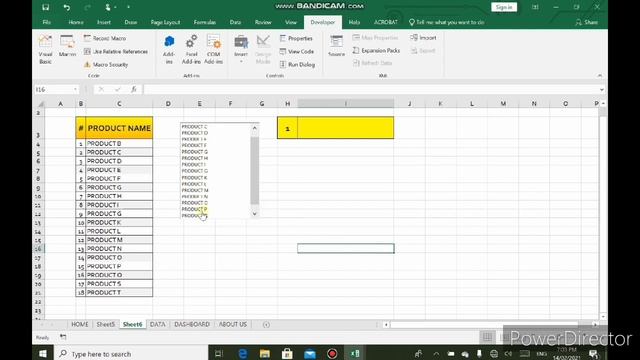Select cell containing PRODUCT B
This screenshot has height=360, width=640.
119,143
